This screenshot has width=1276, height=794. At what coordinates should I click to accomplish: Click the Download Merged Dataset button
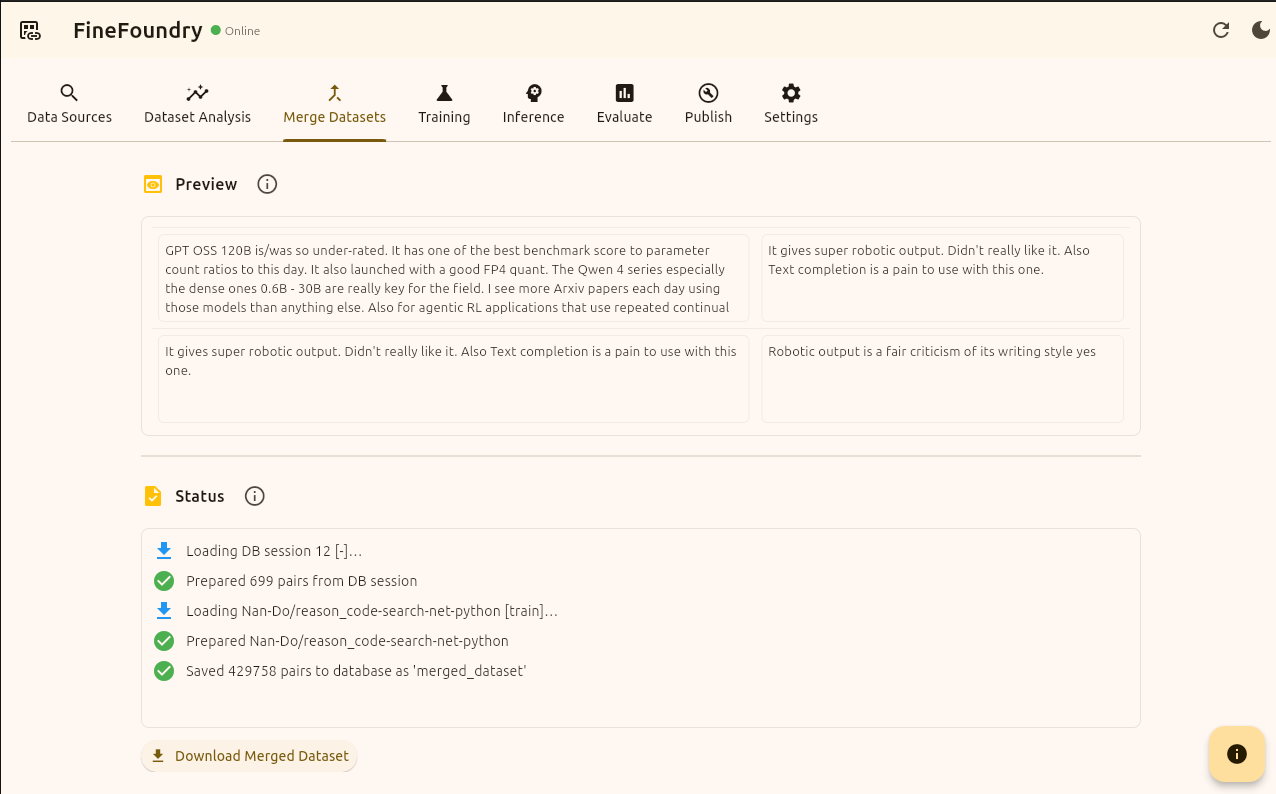pos(249,756)
